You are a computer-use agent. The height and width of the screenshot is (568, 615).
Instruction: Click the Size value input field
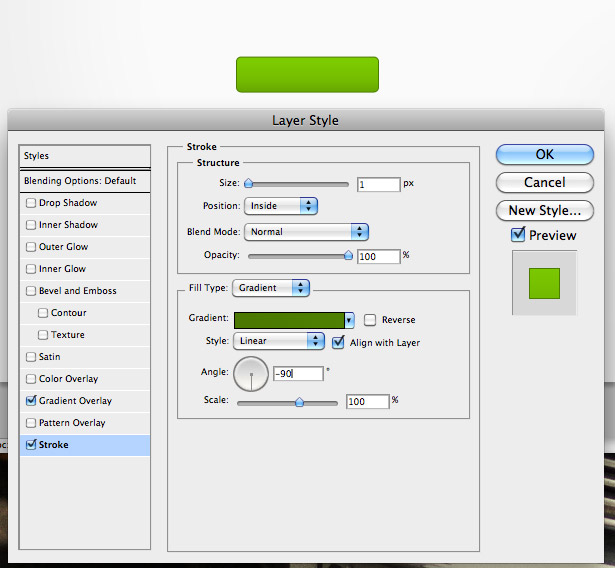click(378, 184)
